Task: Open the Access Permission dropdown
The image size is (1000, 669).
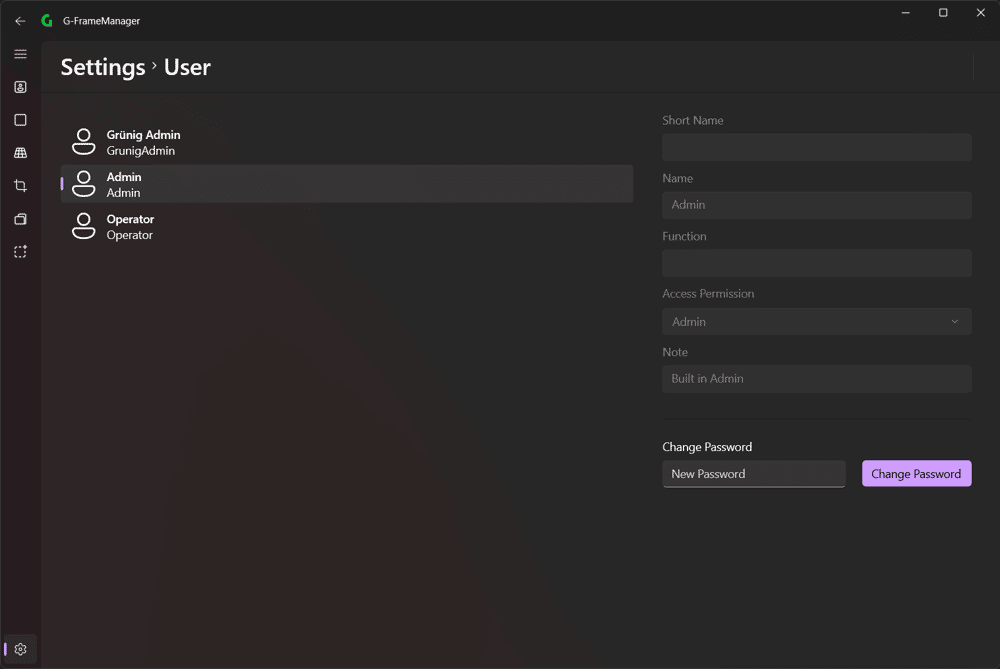Action: (x=816, y=321)
